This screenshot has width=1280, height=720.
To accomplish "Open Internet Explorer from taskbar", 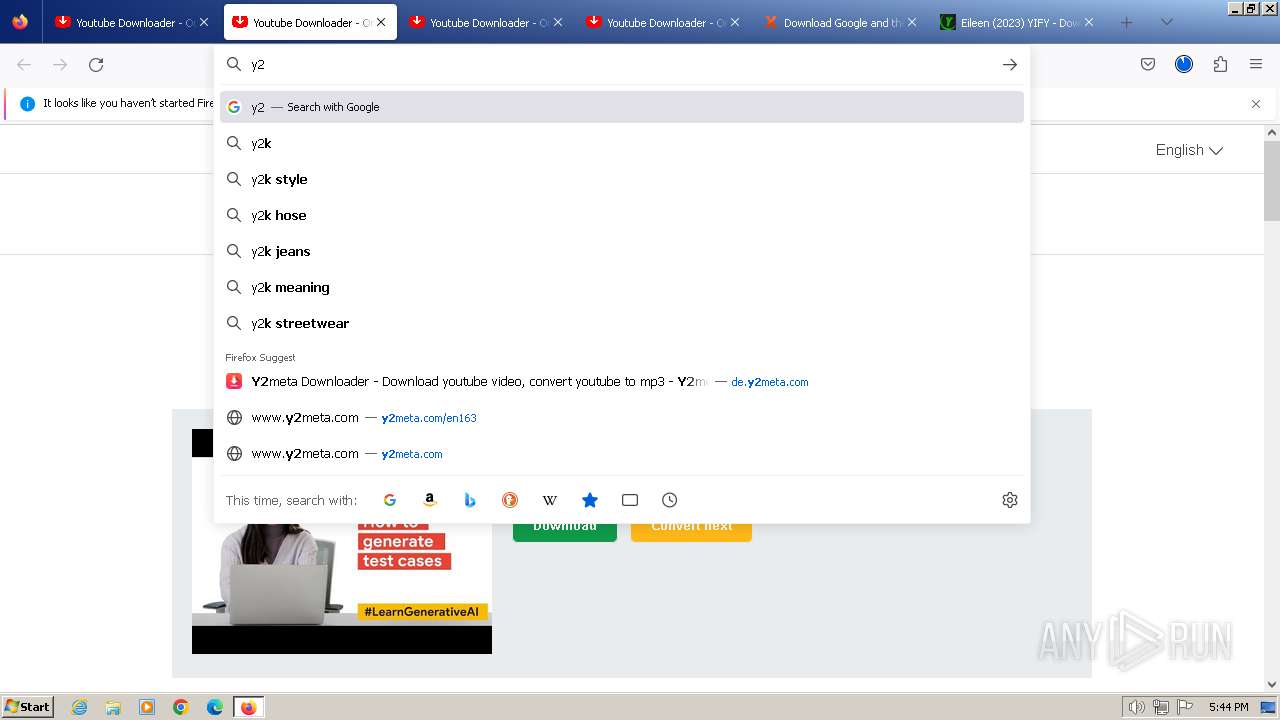I will [x=80, y=707].
